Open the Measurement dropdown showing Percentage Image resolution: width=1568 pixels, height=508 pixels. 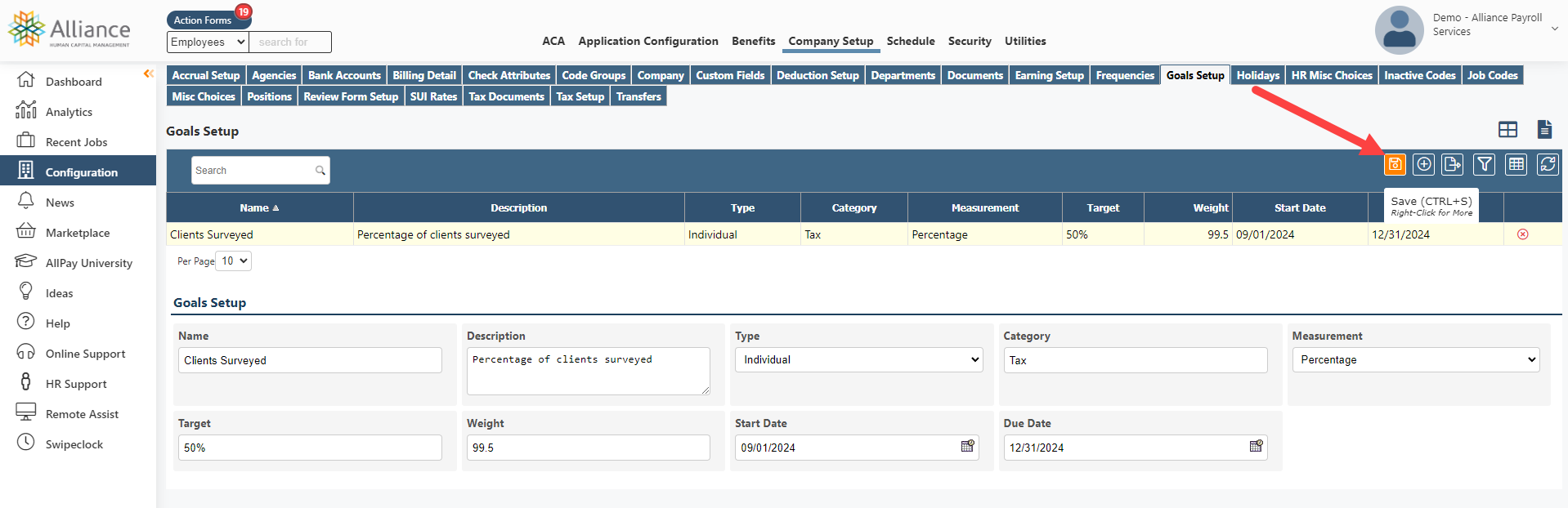[x=1416, y=359]
